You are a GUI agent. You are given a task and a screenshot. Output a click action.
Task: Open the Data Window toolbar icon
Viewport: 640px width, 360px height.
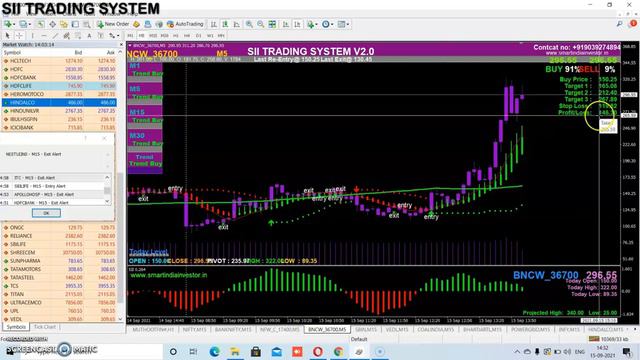[53, 24]
